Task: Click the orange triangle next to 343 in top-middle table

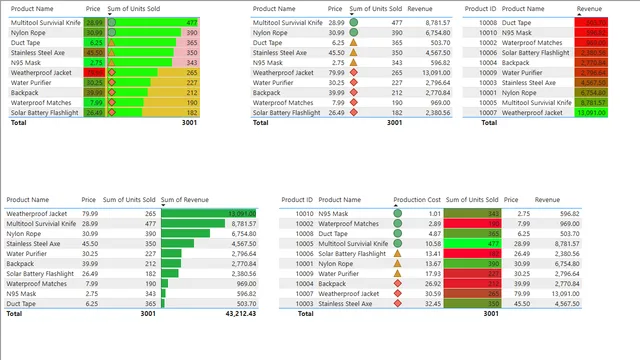Action: (354, 62)
